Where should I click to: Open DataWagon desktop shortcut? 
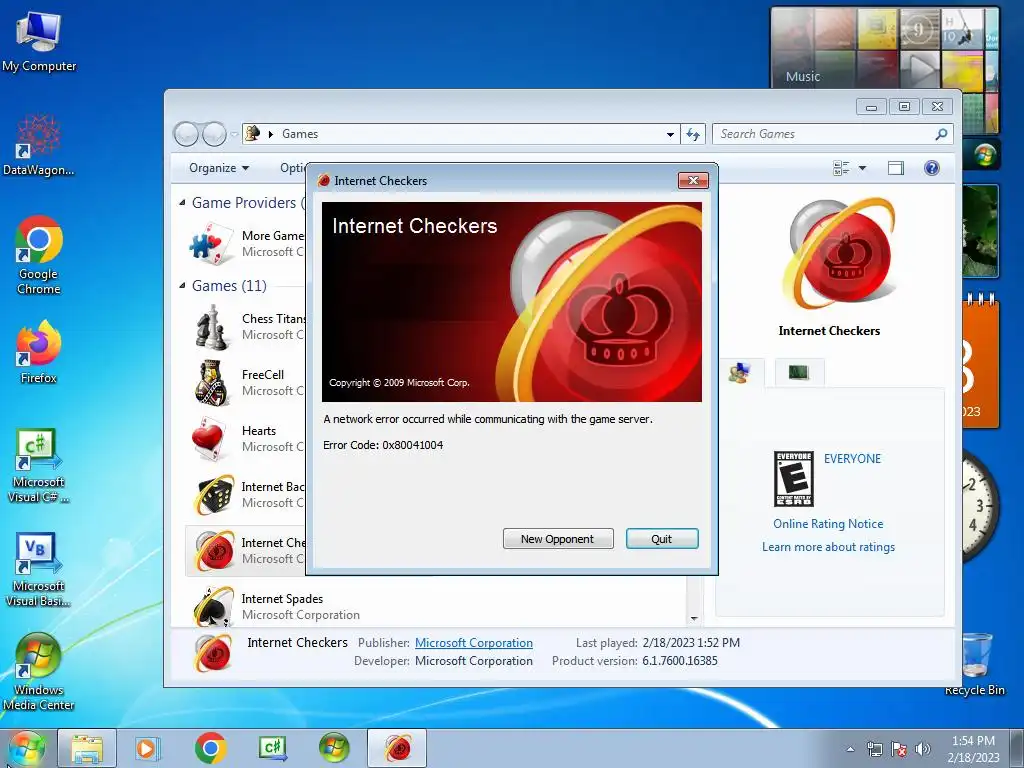click(39, 145)
